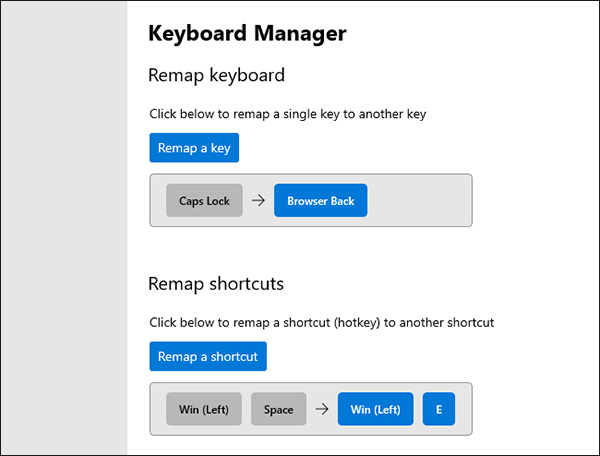Click arrow between Caps Lock and Browser Back
The height and width of the screenshot is (456, 600).
258,201
